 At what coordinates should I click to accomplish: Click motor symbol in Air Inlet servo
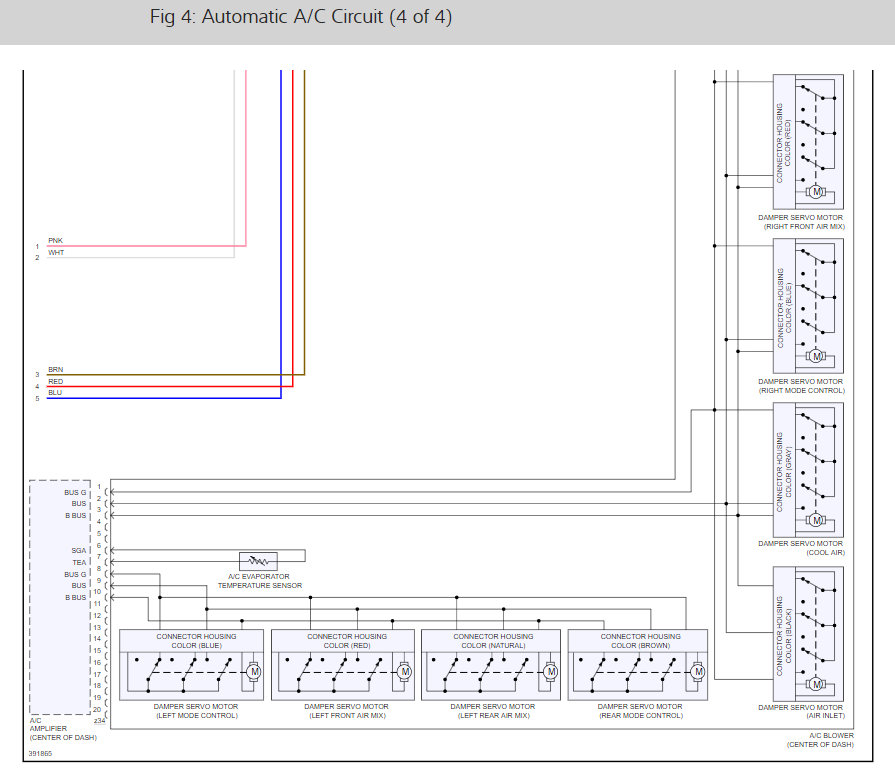point(816,684)
